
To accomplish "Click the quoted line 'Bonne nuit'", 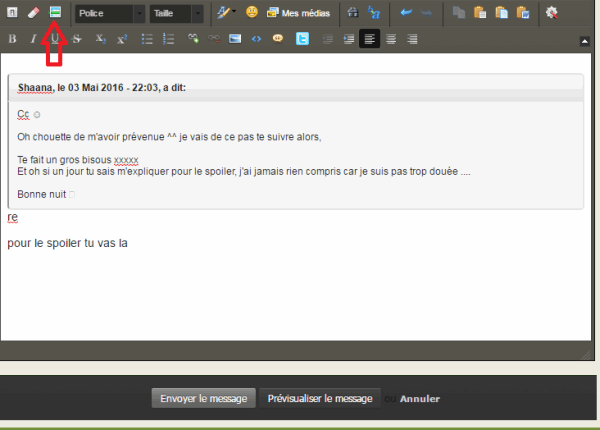I will click(42, 194).
